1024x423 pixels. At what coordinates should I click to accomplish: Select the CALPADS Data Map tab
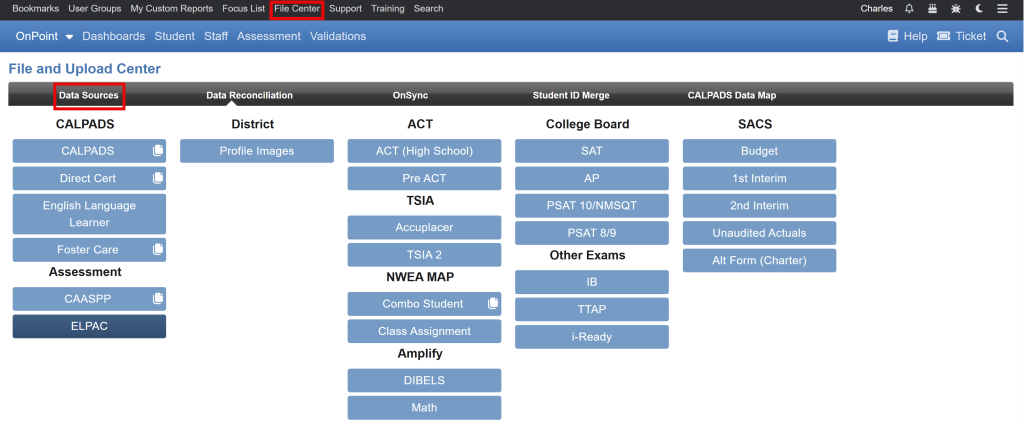point(732,95)
